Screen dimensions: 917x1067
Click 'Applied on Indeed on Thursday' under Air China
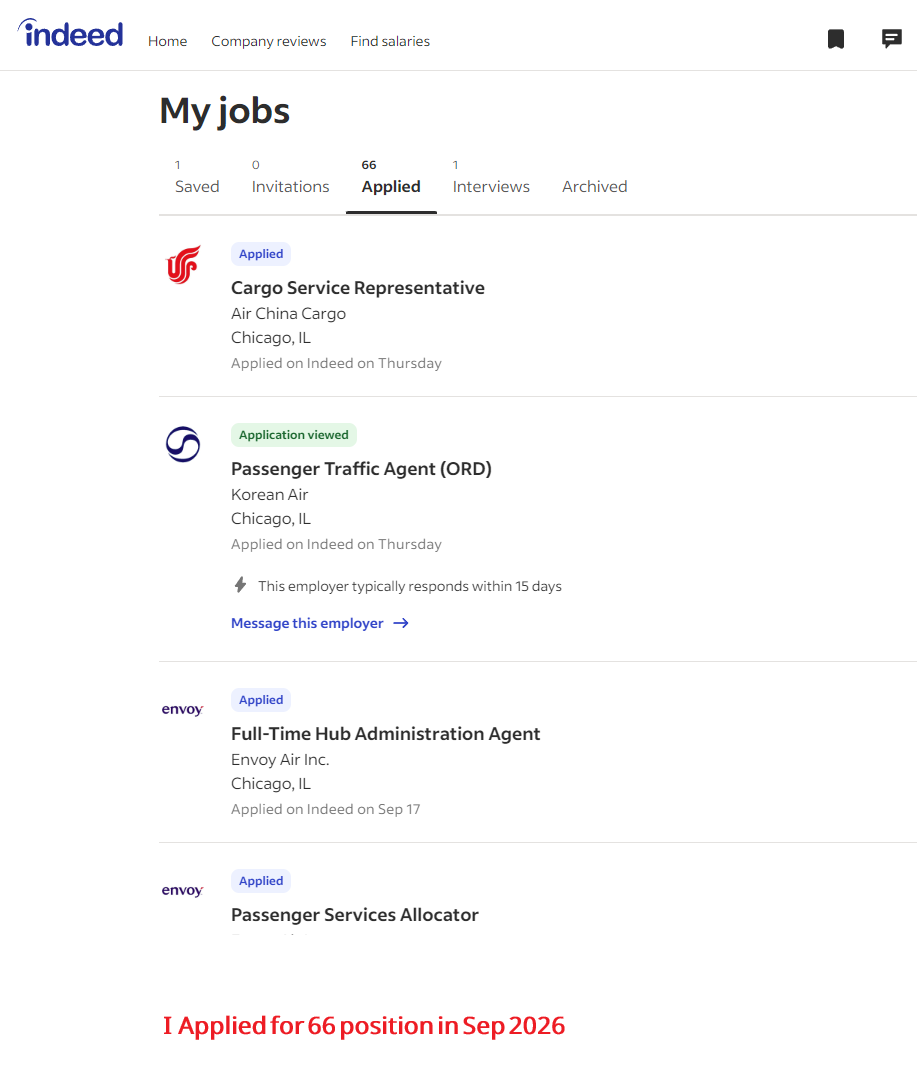click(336, 363)
